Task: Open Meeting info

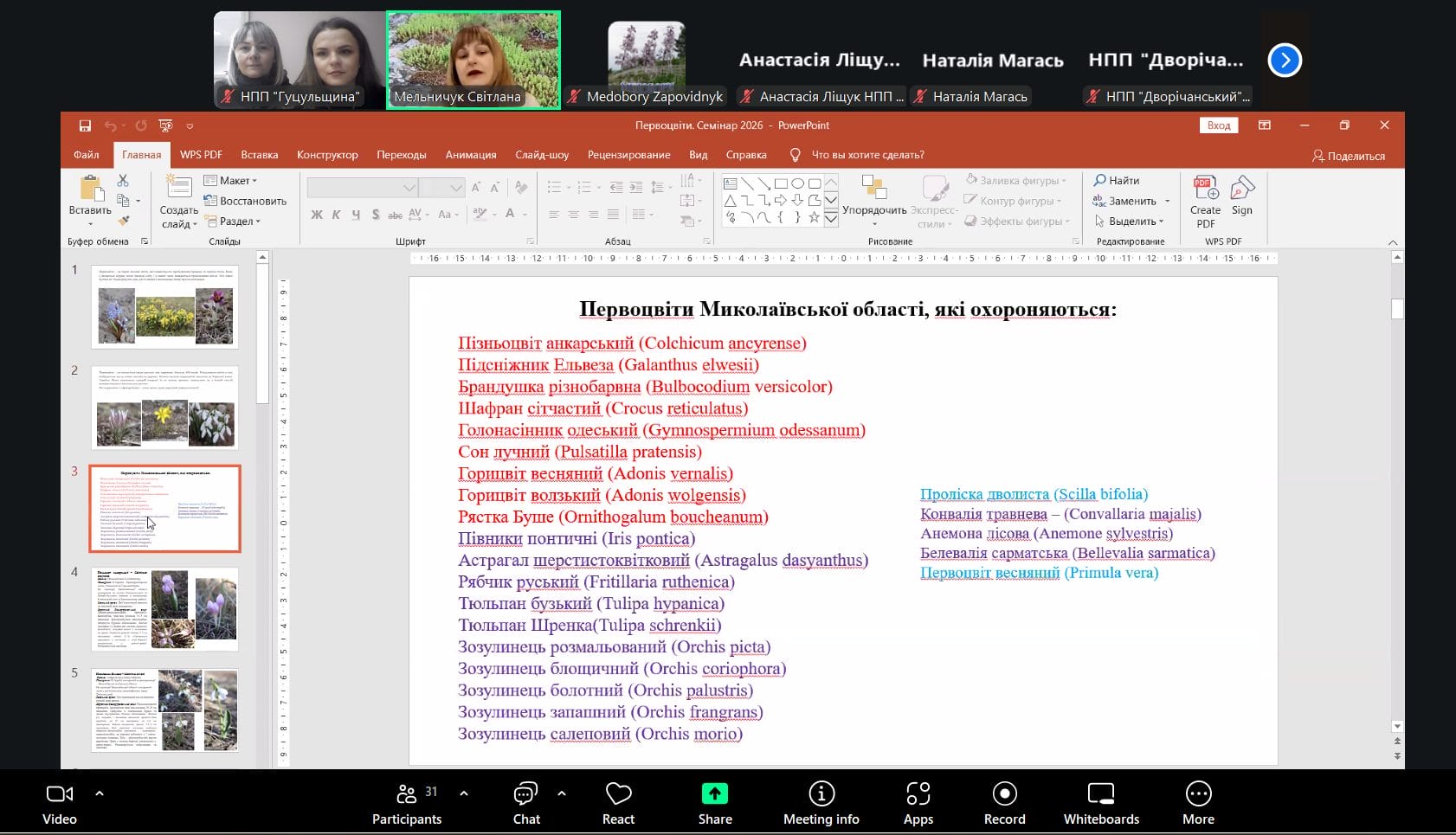Action: coord(821,803)
